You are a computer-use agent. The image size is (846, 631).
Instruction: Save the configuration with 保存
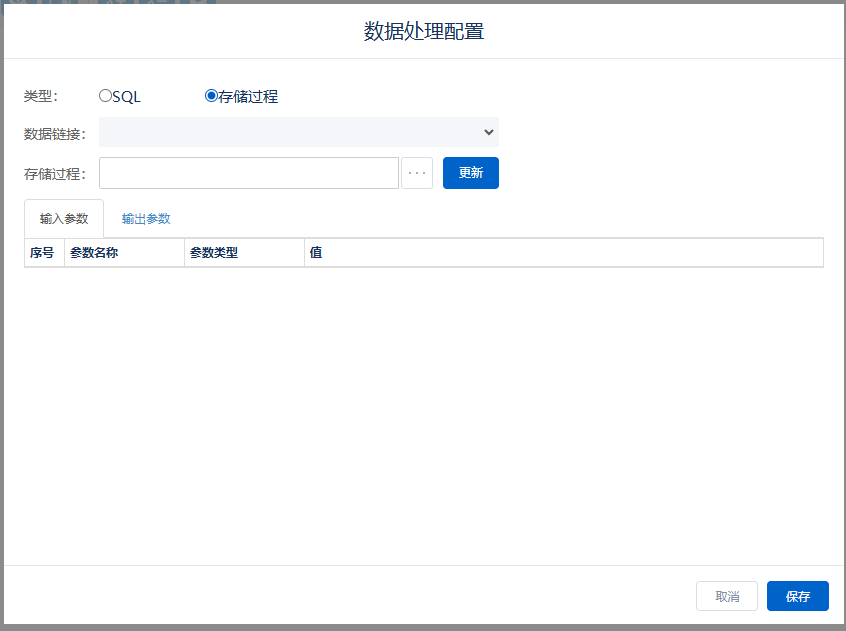pyautogui.click(x=797, y=596)
